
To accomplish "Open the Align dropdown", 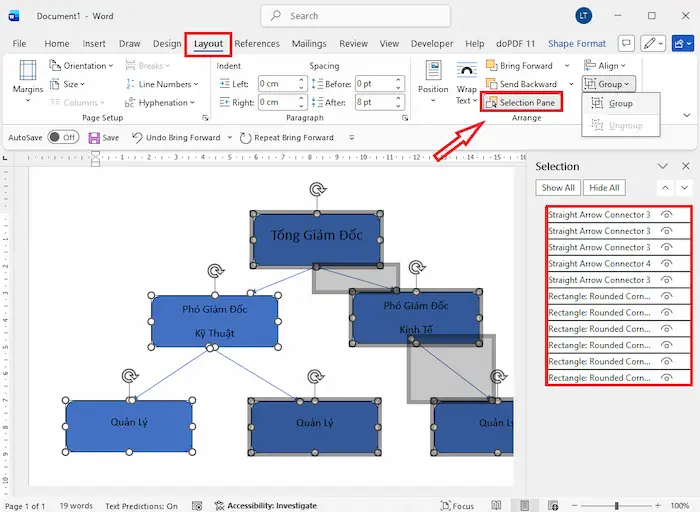I will (608, 66).
